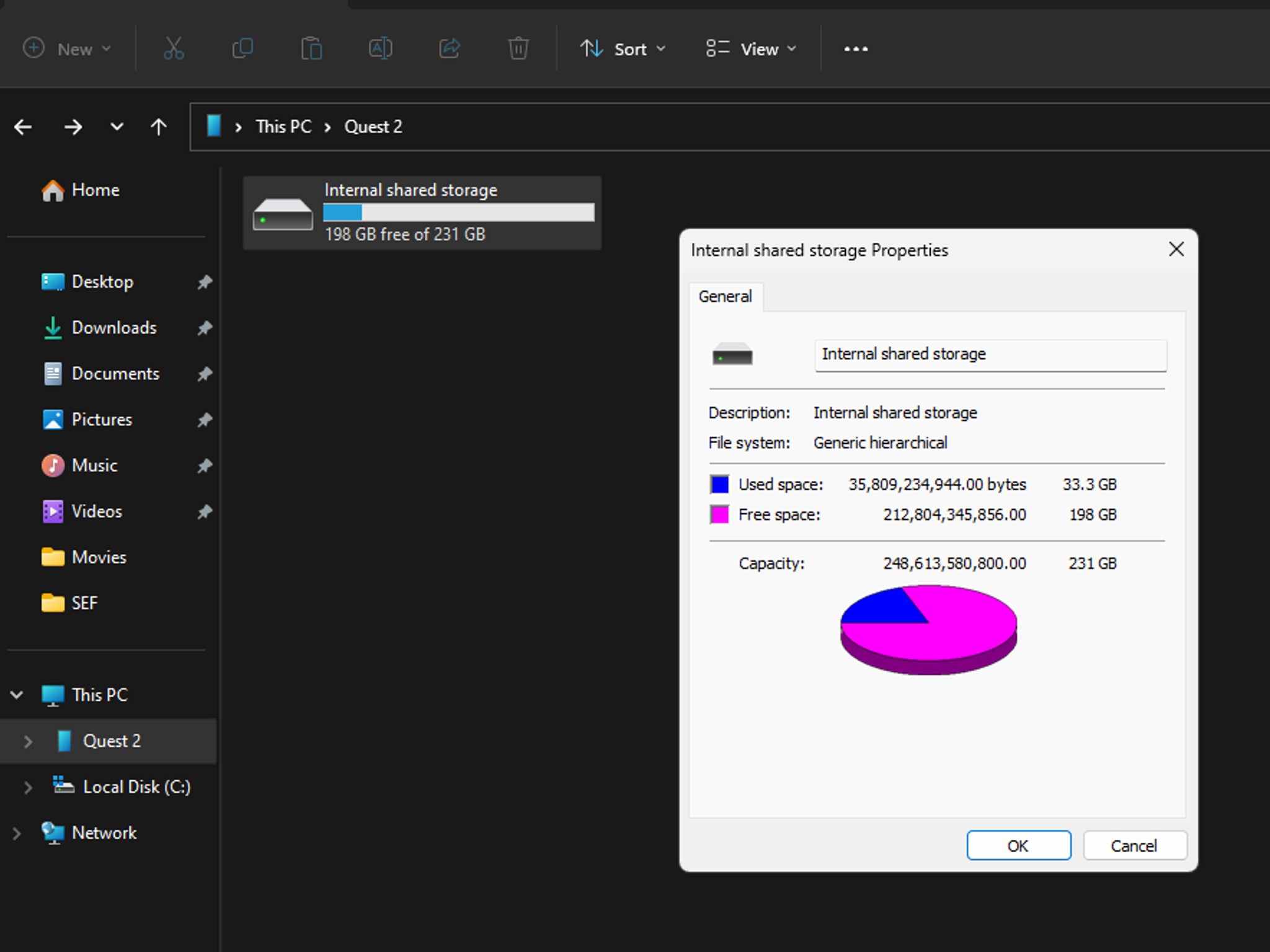Click the Paste clipboard icon
The height and width of the screenshot is (952, 1270).
(311, 48)
